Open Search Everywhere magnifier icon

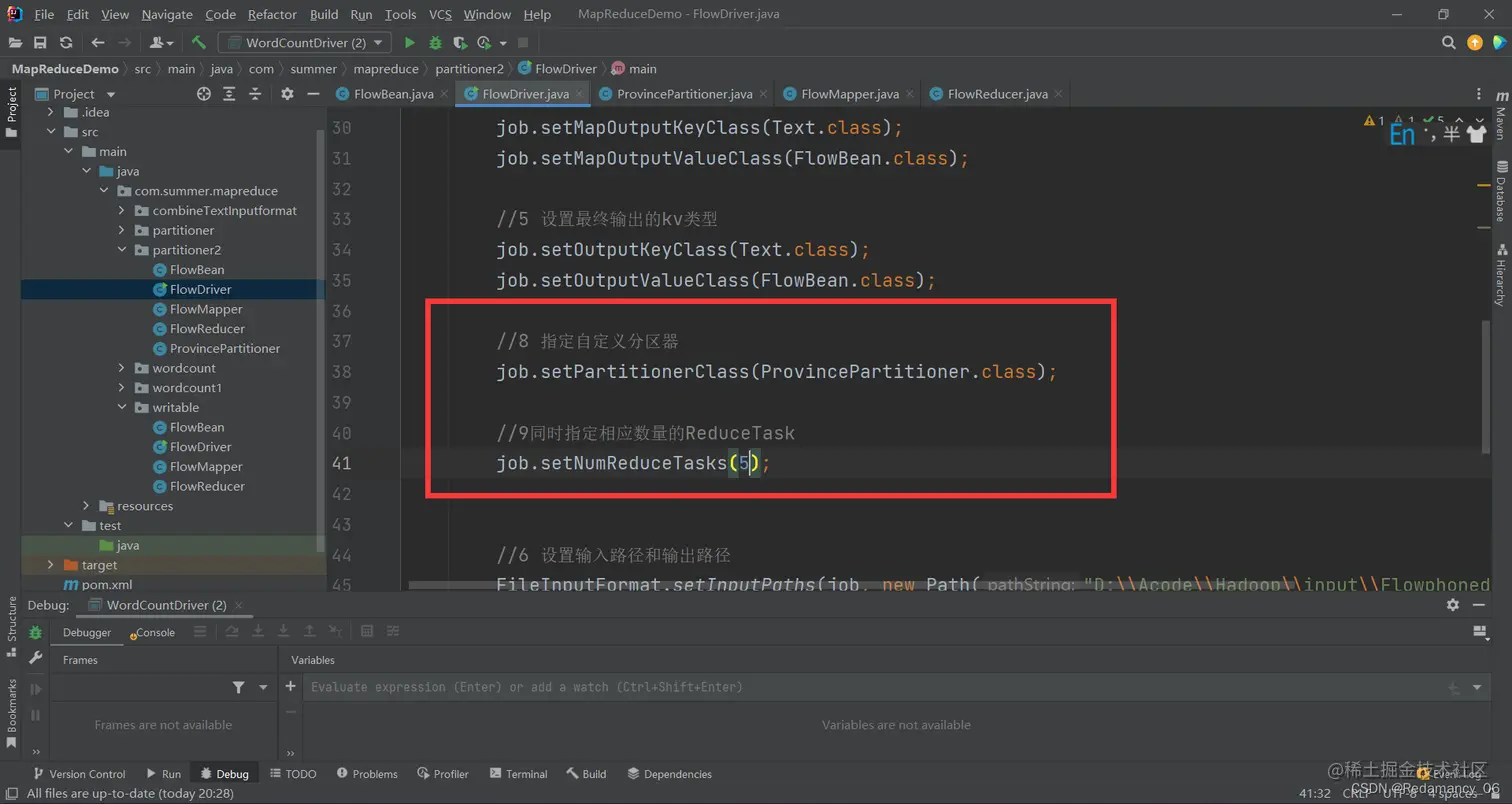point(1448,42)
